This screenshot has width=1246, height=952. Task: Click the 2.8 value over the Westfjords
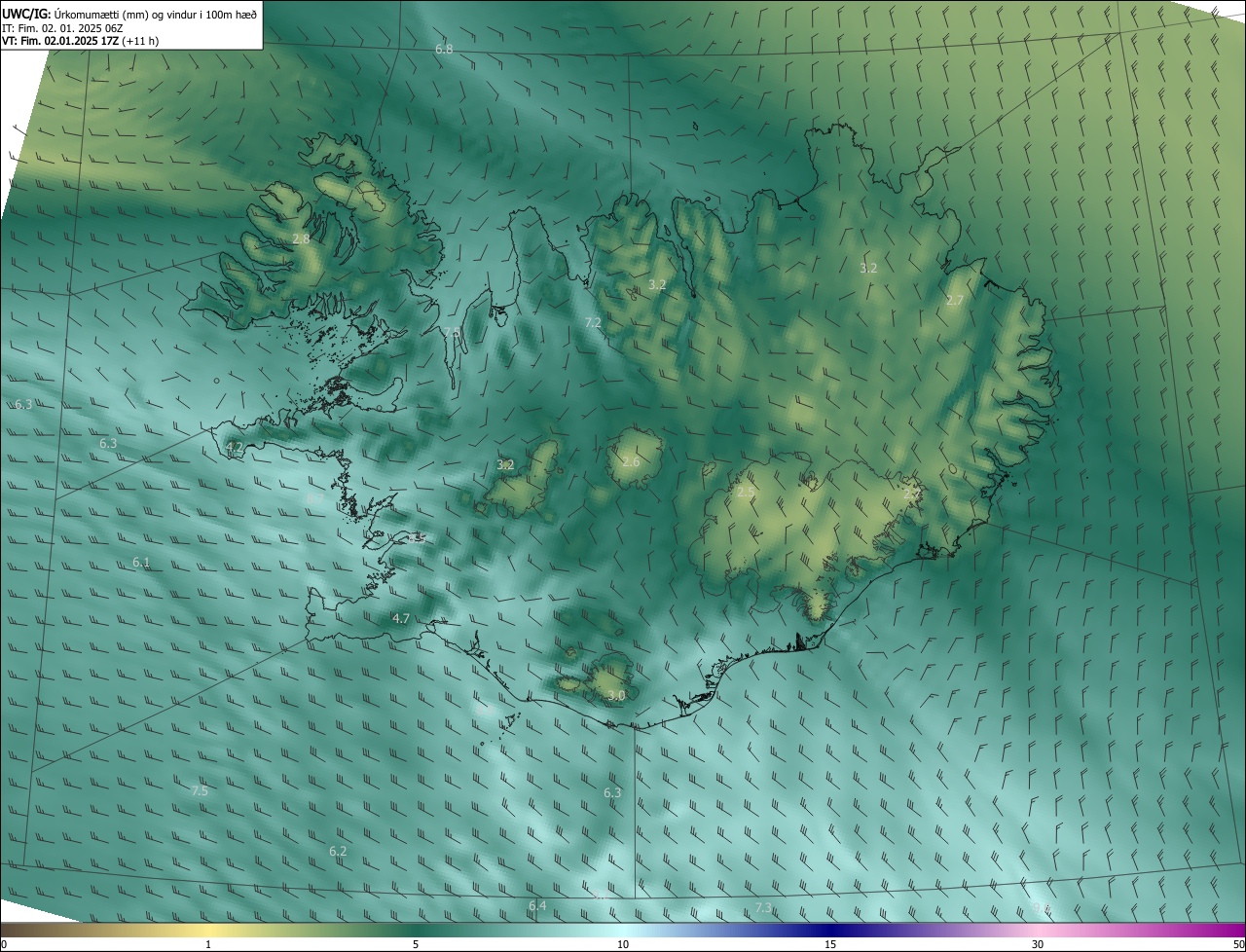(301, 238)
